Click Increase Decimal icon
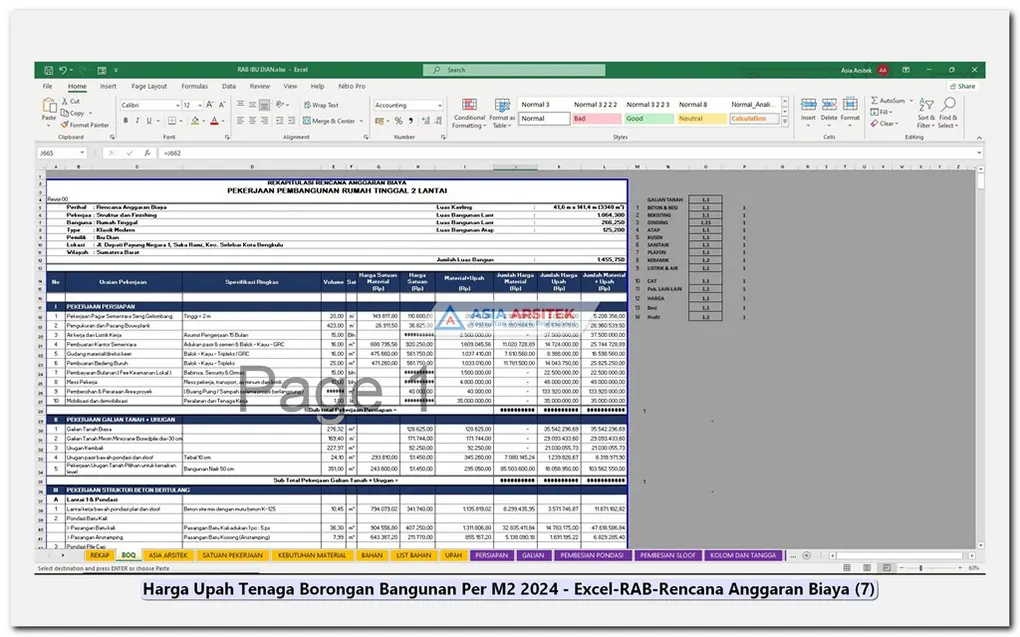 [x=425, y=121]
